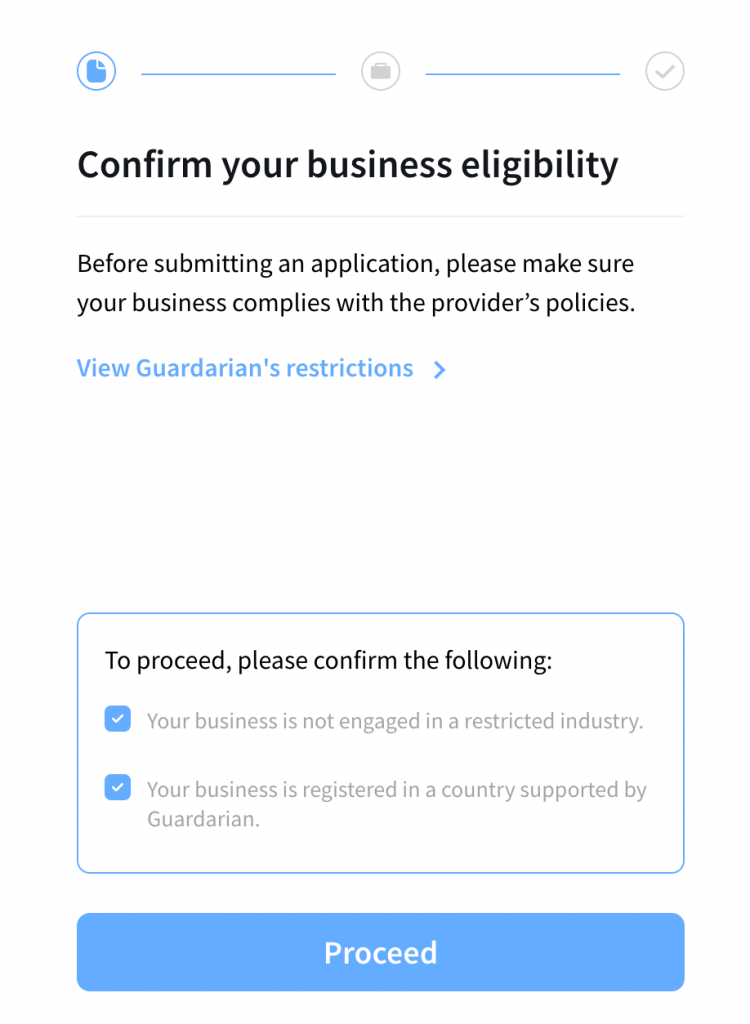The height and width of the screenshot is (1024, 750).
Task: Click the 'provider's policies' paragraph line
Action: click(356, 303)
